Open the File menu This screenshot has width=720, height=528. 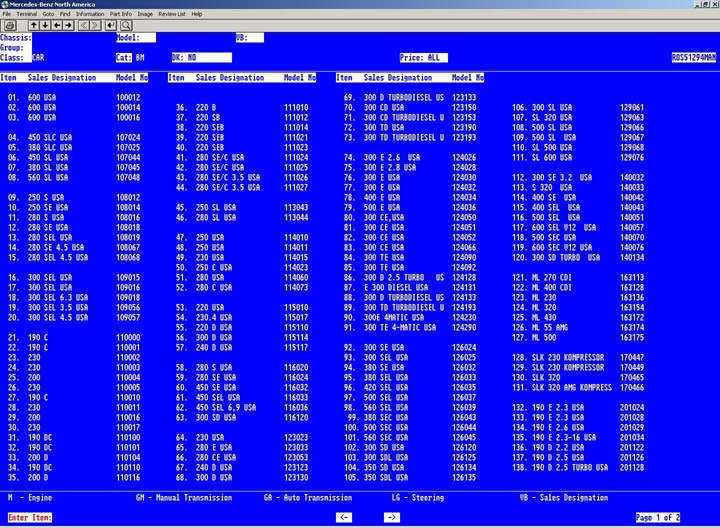(x=7, y=14)
